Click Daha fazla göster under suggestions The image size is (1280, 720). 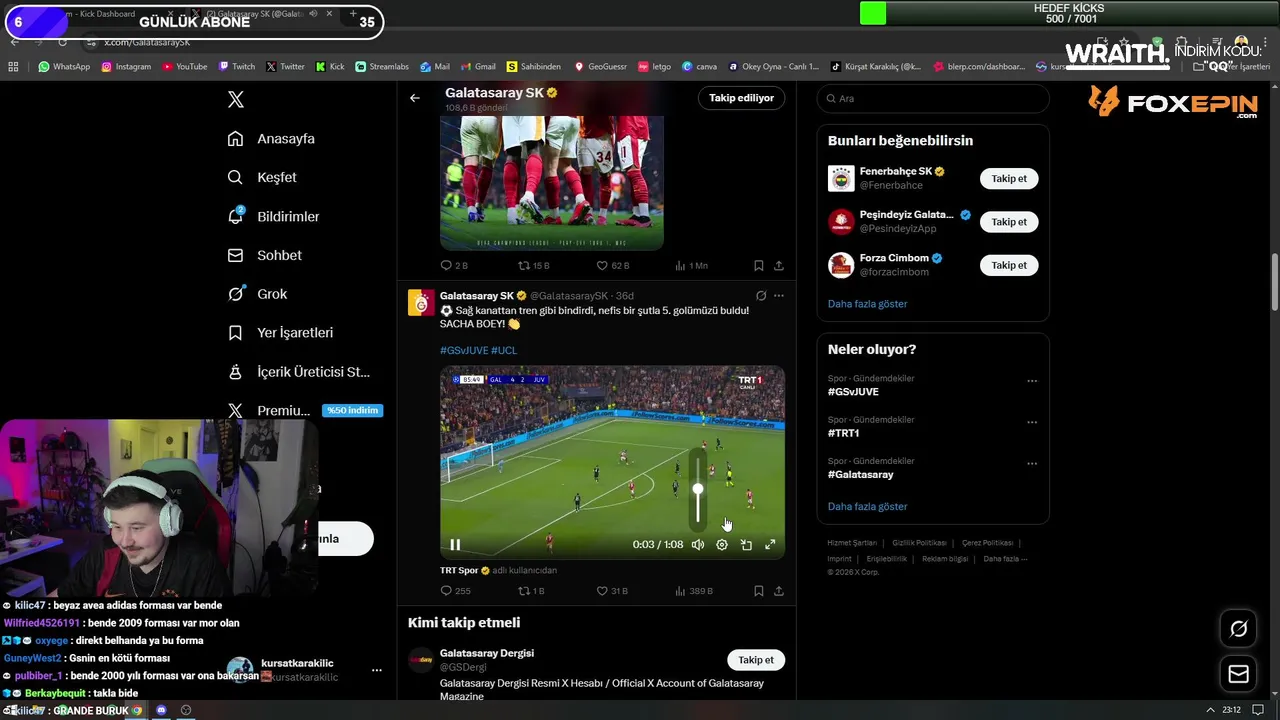pos(867,304)
